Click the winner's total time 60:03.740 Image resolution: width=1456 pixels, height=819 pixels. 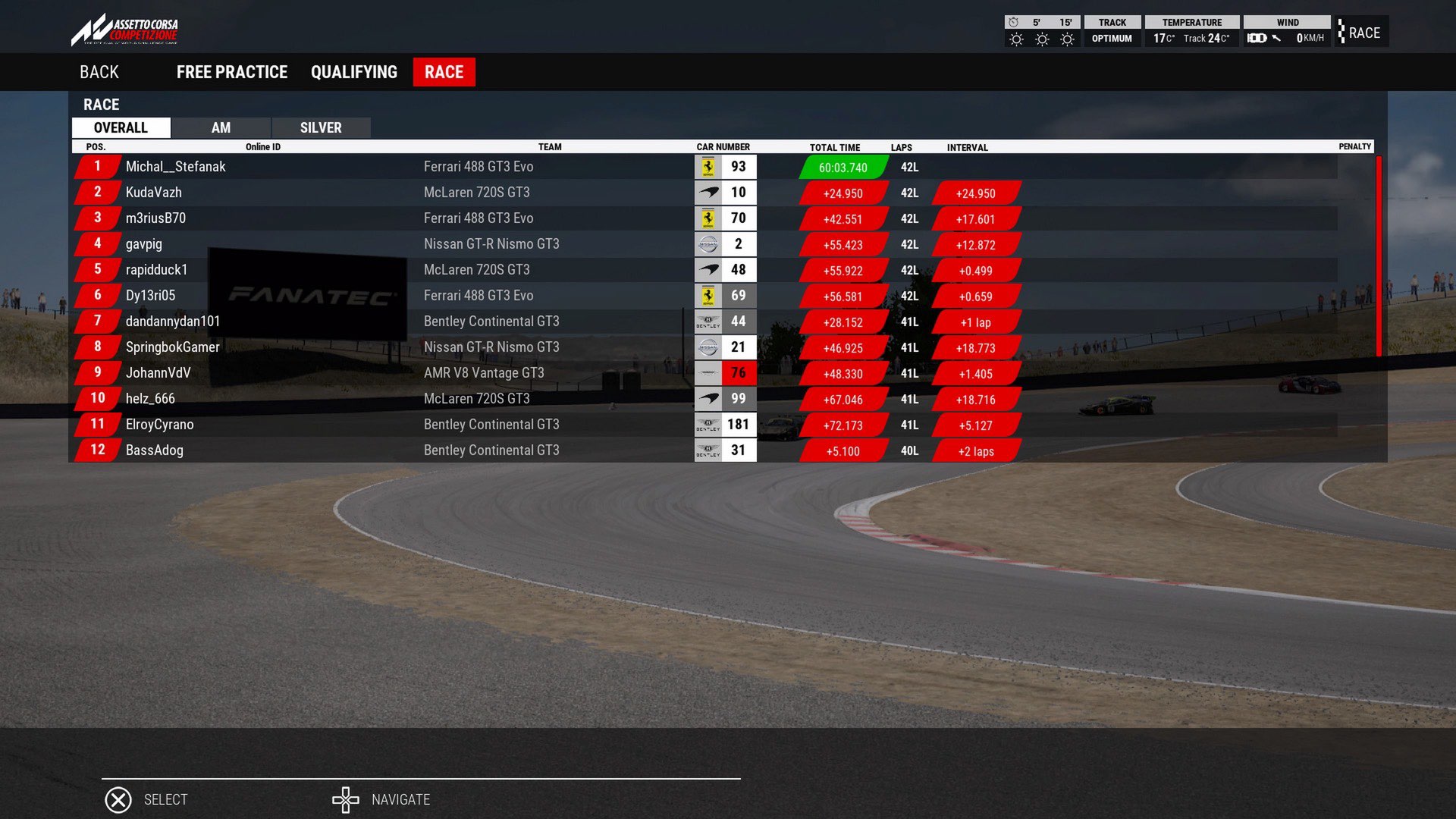pyautogui.click(x=843, y=168)
